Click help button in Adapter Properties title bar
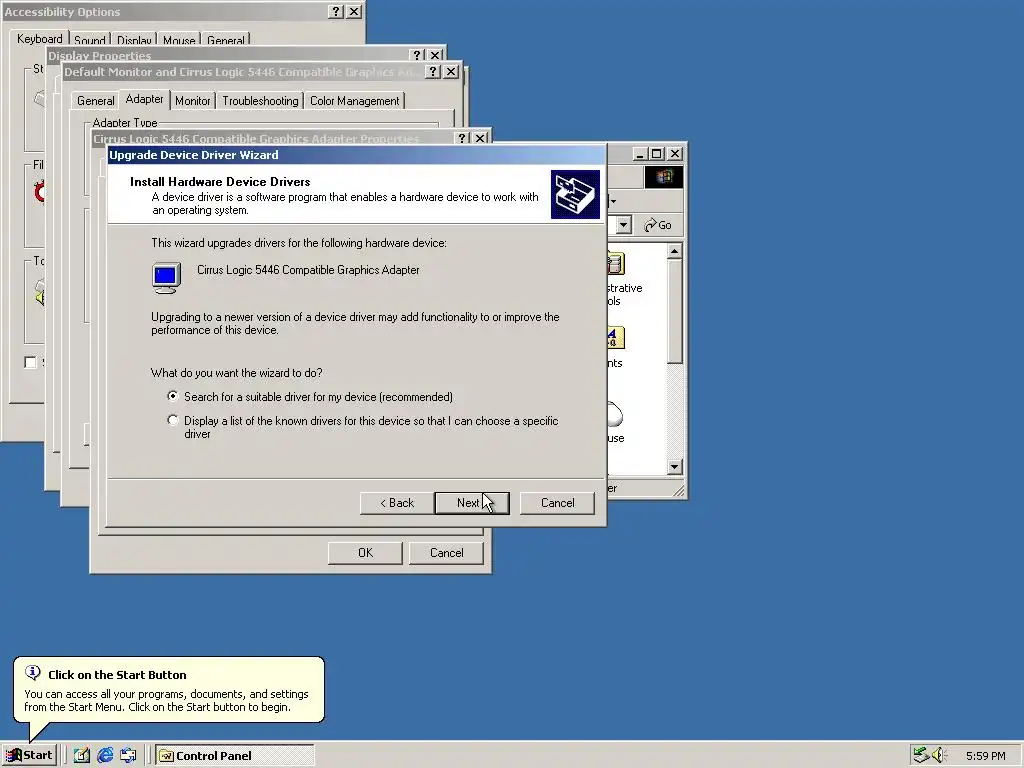 [462, 138]
